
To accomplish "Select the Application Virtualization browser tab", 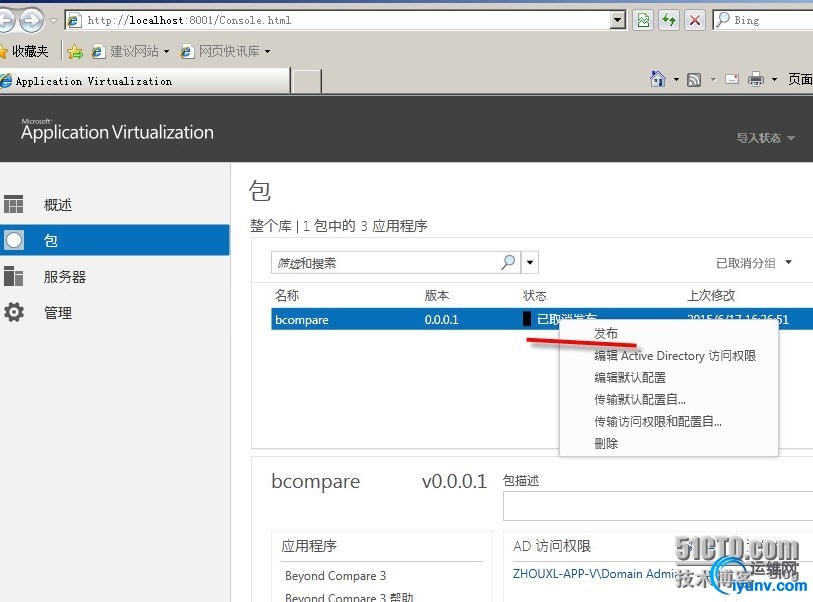I will point(144,81).
